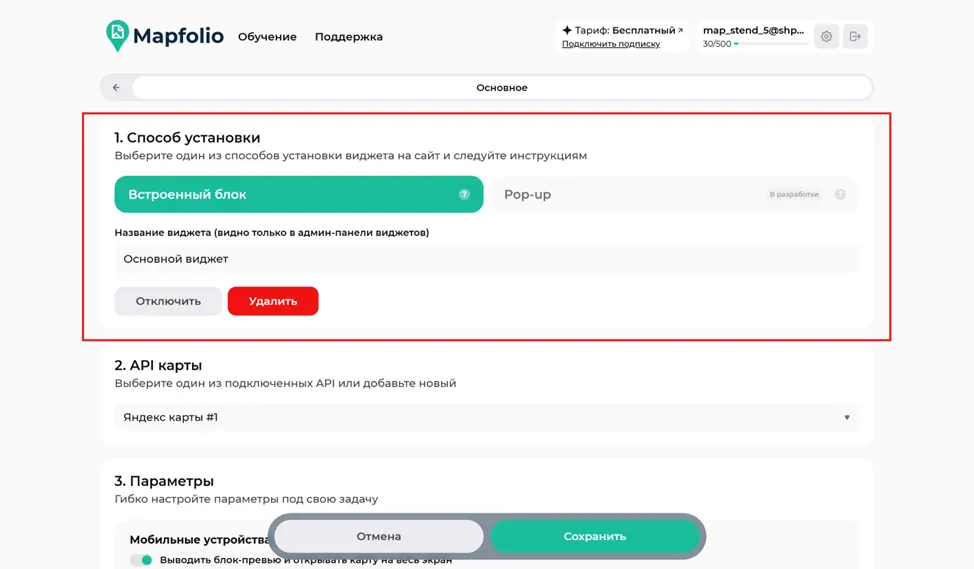Click the red Удалить button

tap(273, 301)
